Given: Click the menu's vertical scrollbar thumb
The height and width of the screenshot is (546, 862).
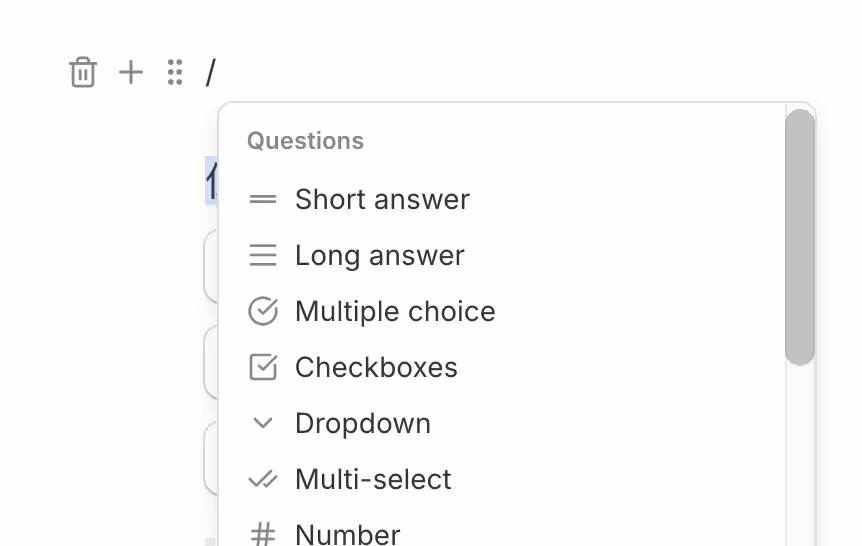Looking at the screenshot, I should click(x=800, y=238).
